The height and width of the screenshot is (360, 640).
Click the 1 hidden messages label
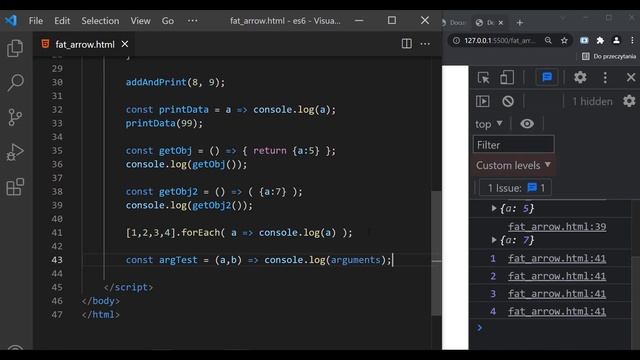point(592,101)
